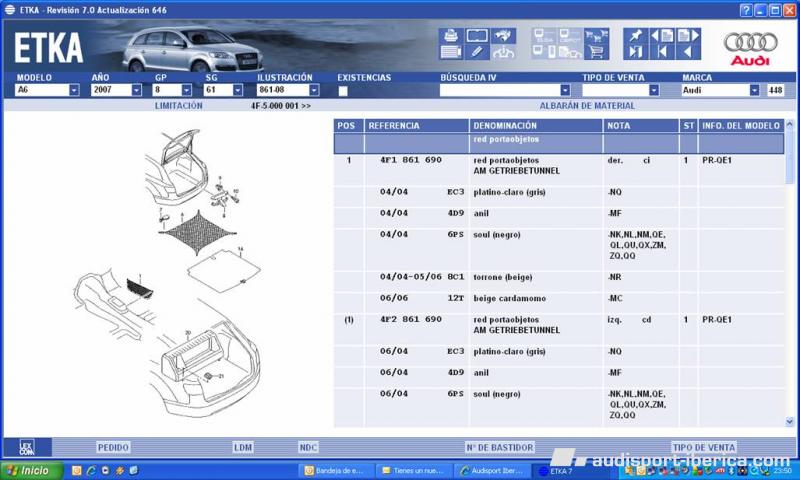Select the pencil edit icon
Image resolution: width=800 pixels, height=480 pixels.
point(477,52)
